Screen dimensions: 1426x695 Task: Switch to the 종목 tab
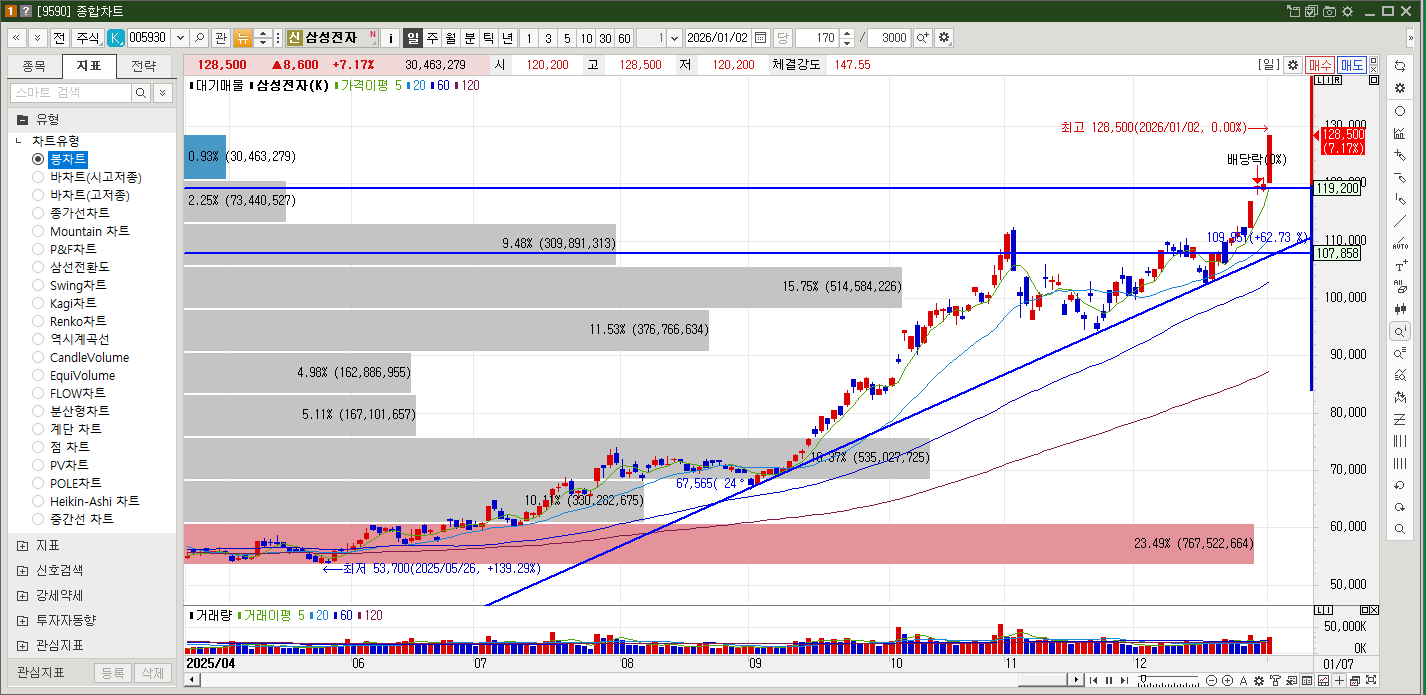(34, 67)
